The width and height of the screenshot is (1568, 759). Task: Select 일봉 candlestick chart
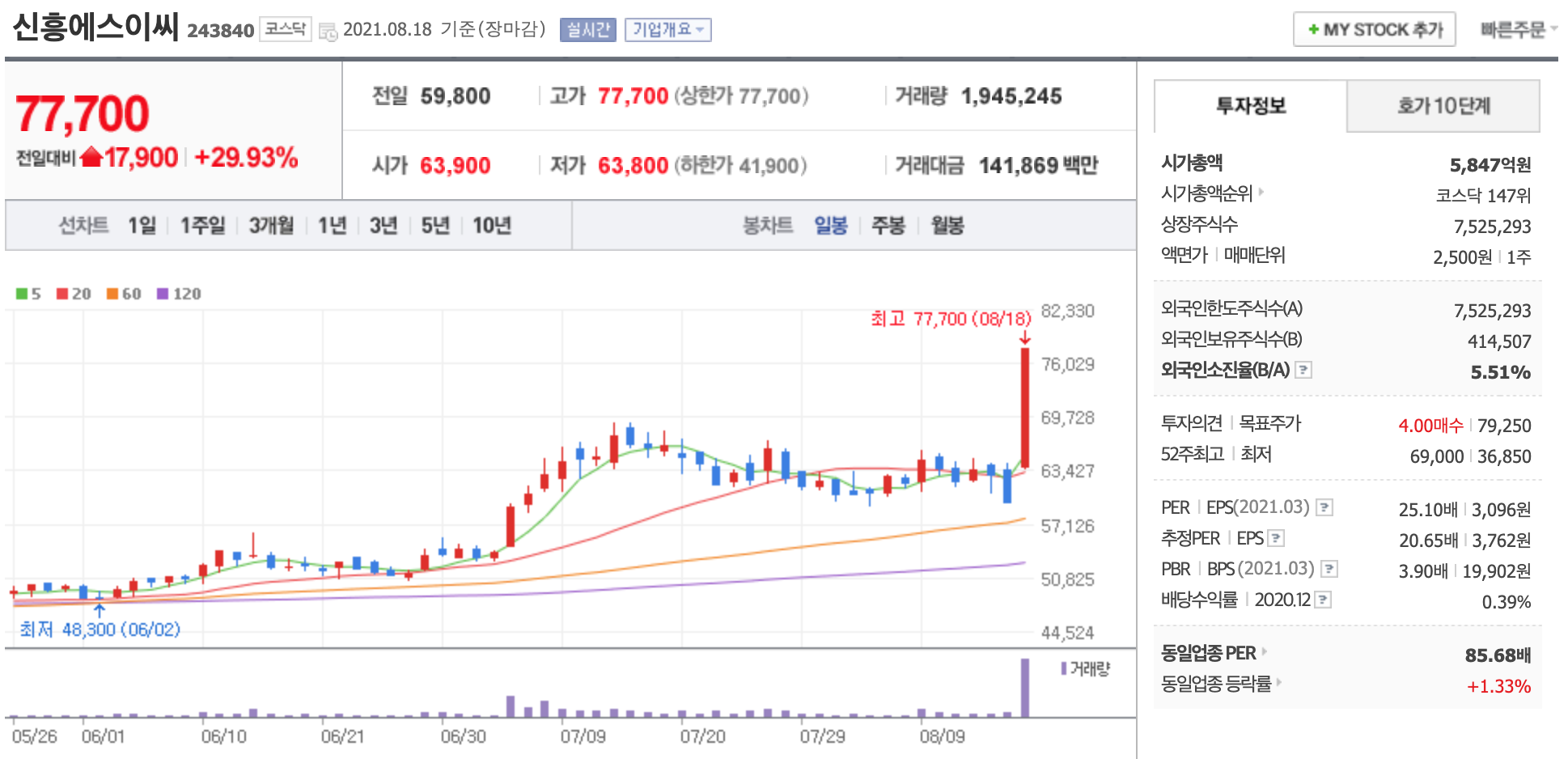click(x=830, y=225)
